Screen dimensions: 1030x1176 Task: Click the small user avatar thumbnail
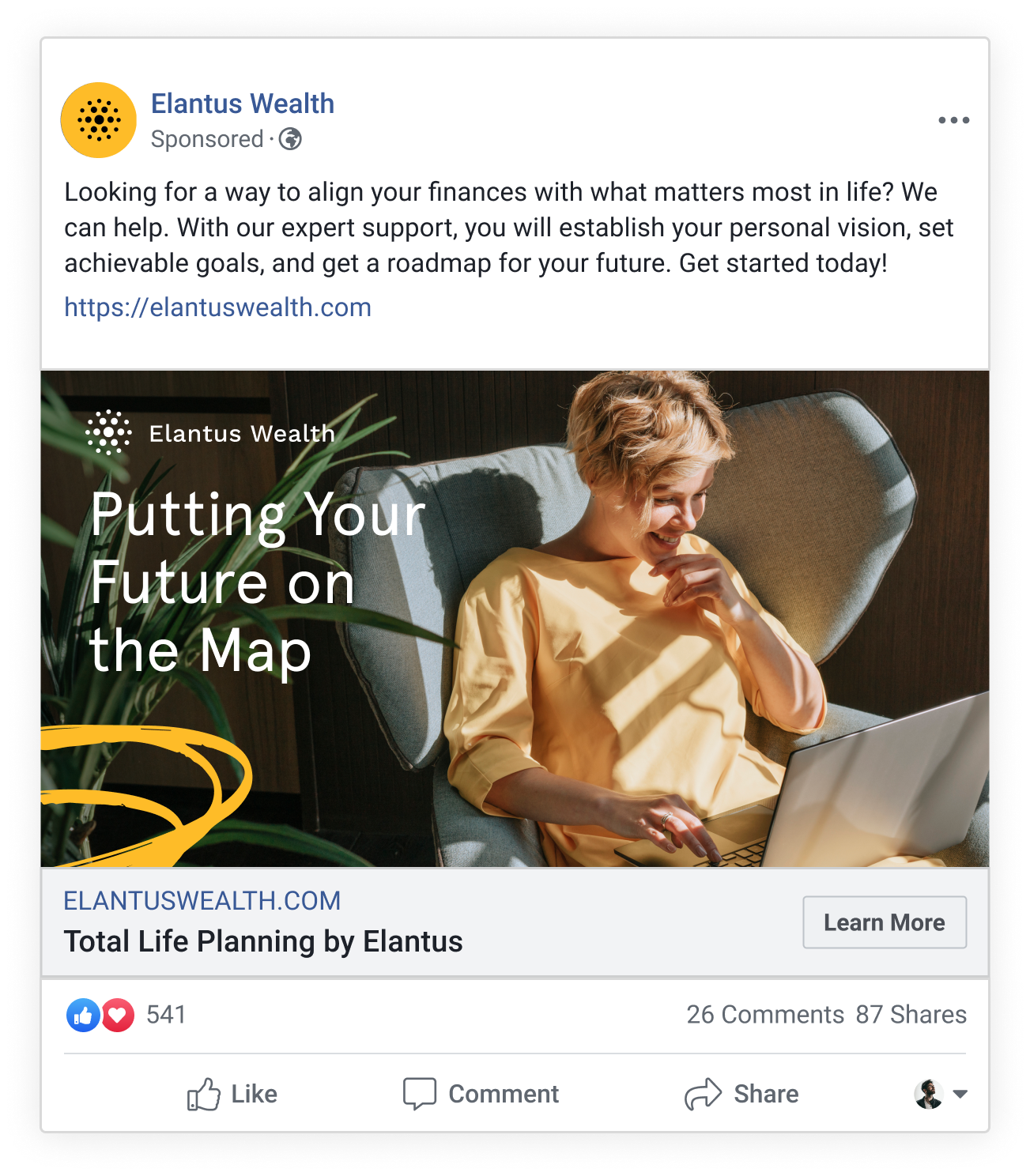[929, 1095]
